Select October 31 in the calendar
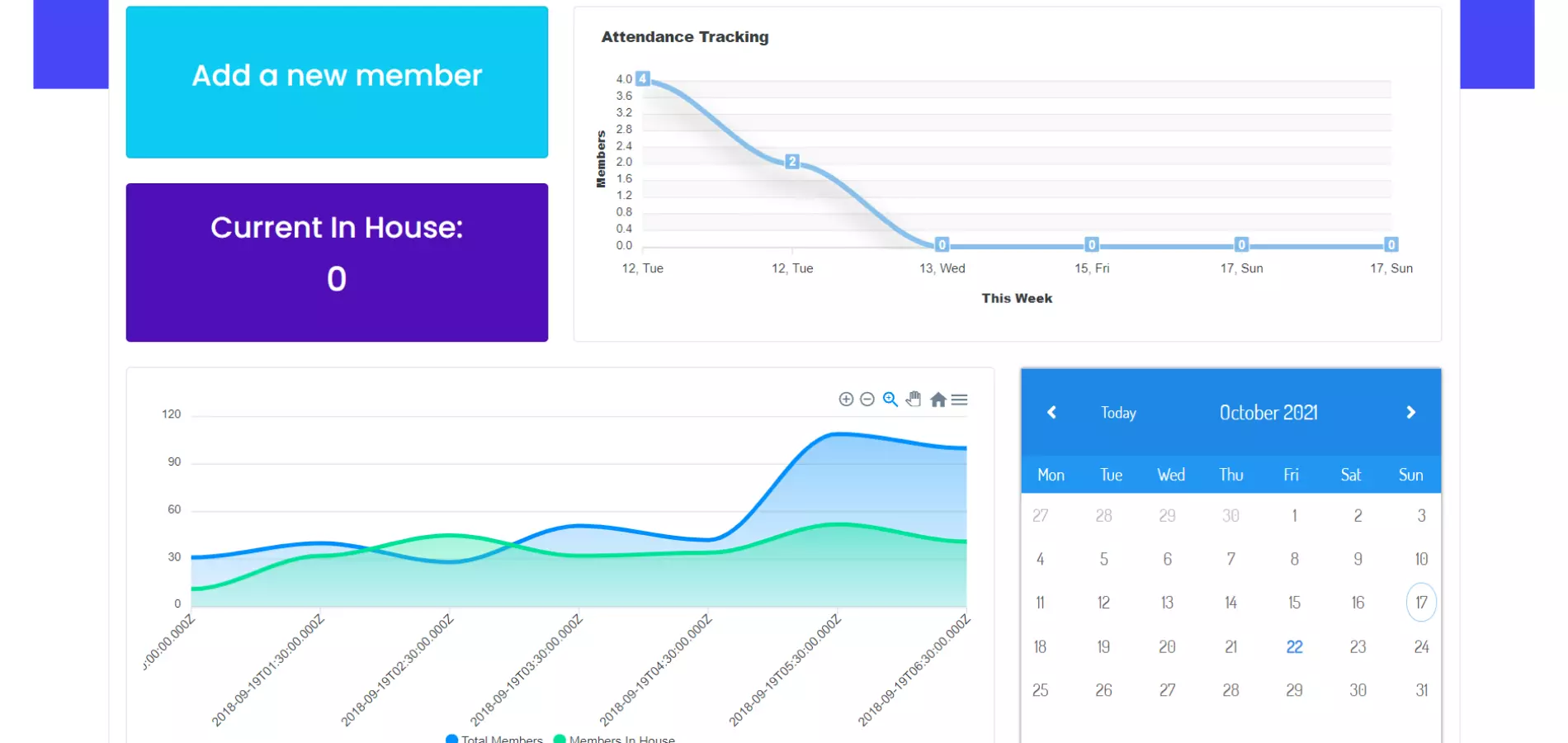The image size is (1568, 743). point(1421,690)
